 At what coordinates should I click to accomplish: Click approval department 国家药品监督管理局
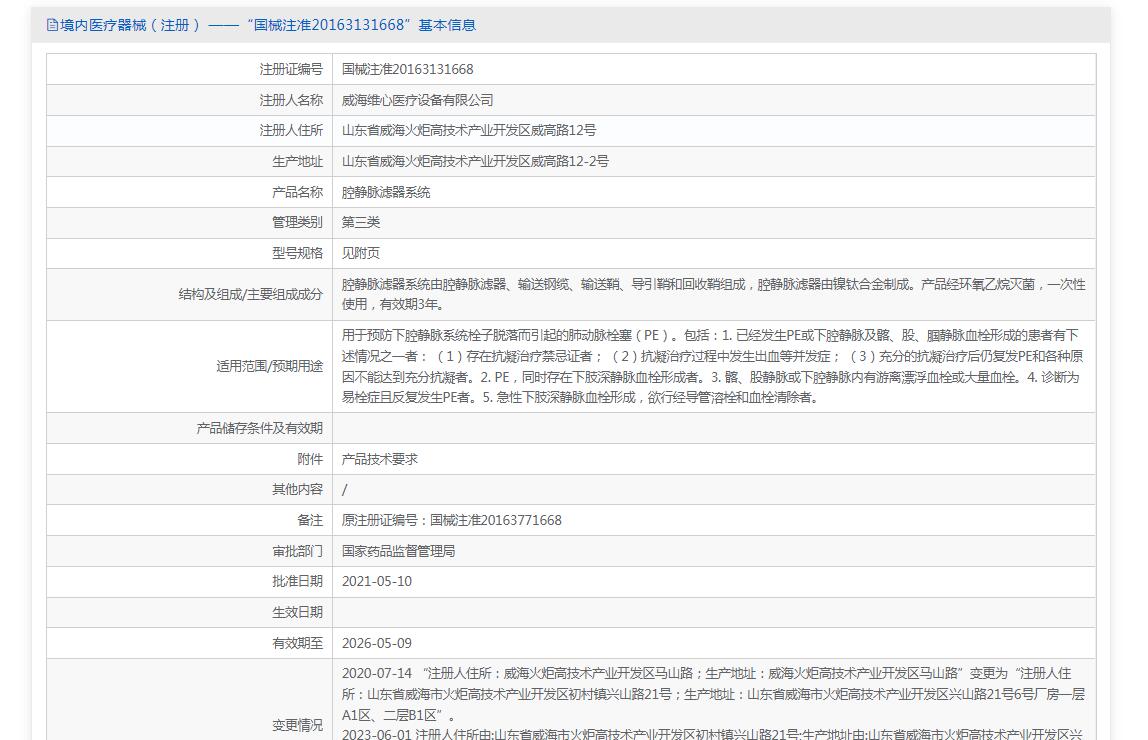(x=398, y=551)
